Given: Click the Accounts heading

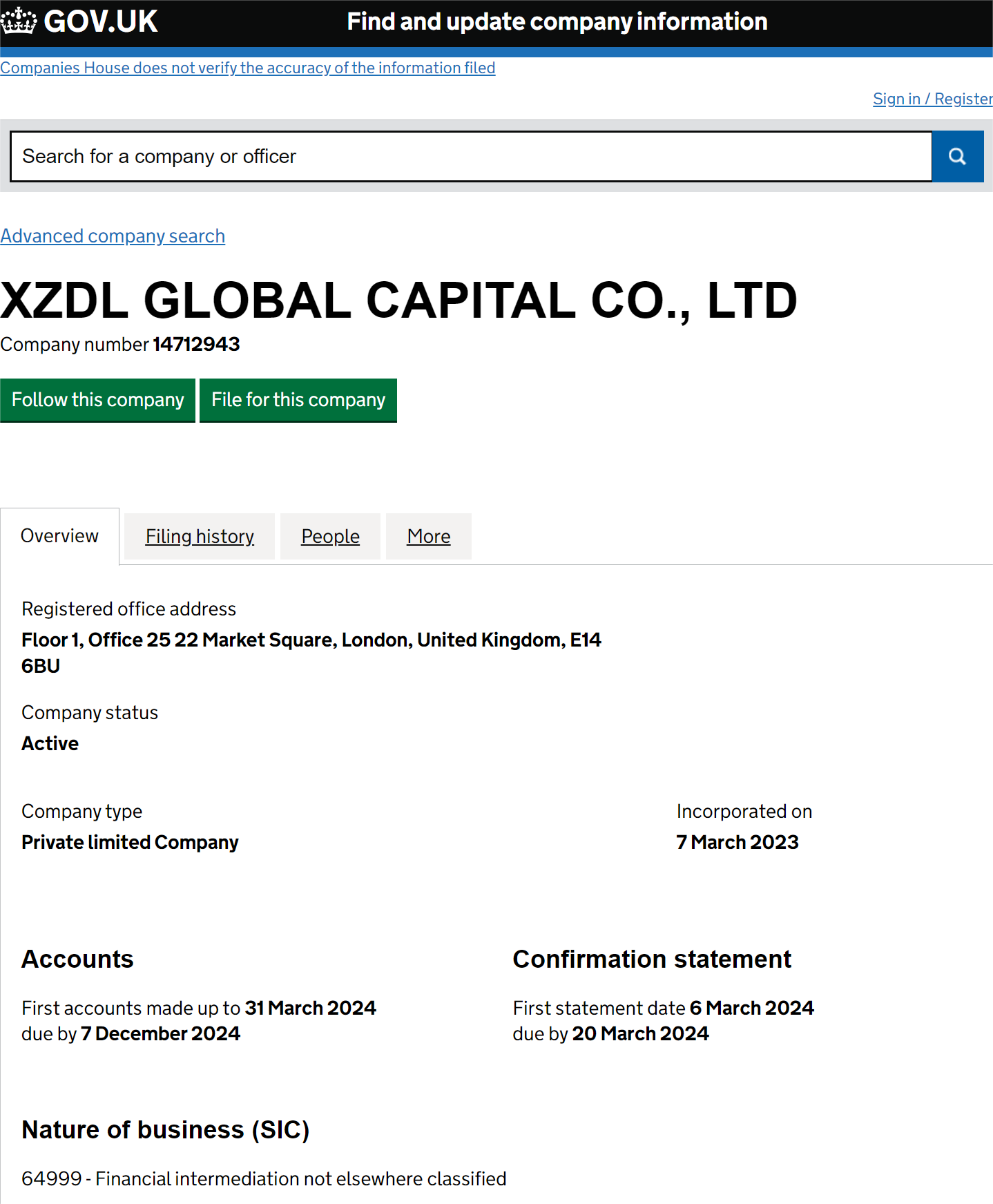Looking at the screenshot, I should [x=77, y=959].
